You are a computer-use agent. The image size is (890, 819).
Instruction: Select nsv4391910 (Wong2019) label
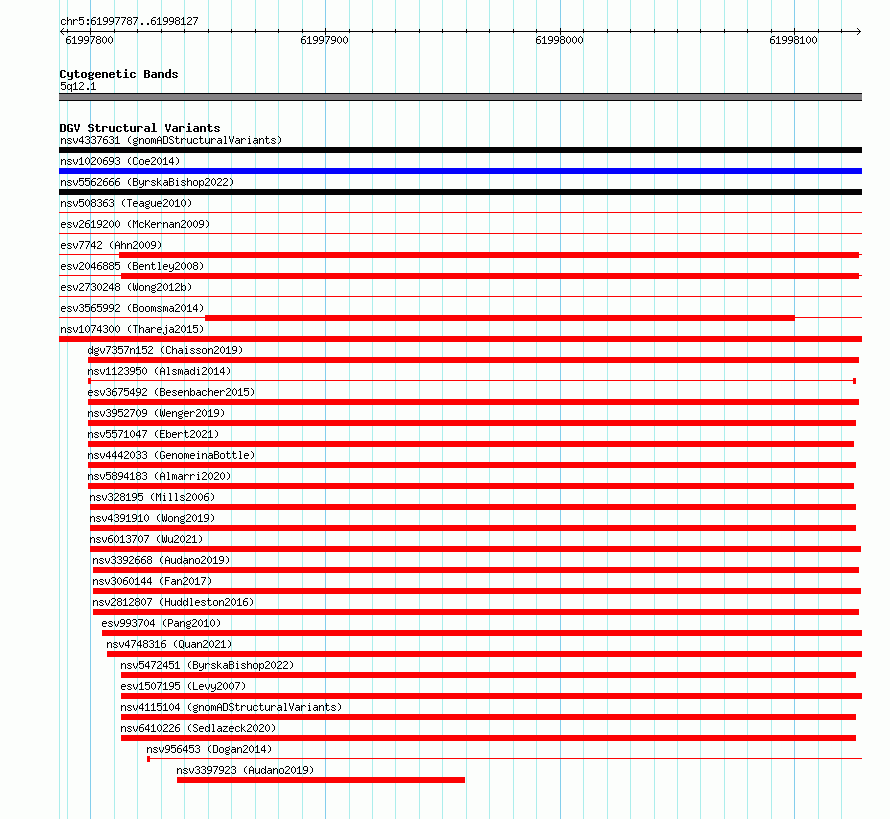point(152,518)
